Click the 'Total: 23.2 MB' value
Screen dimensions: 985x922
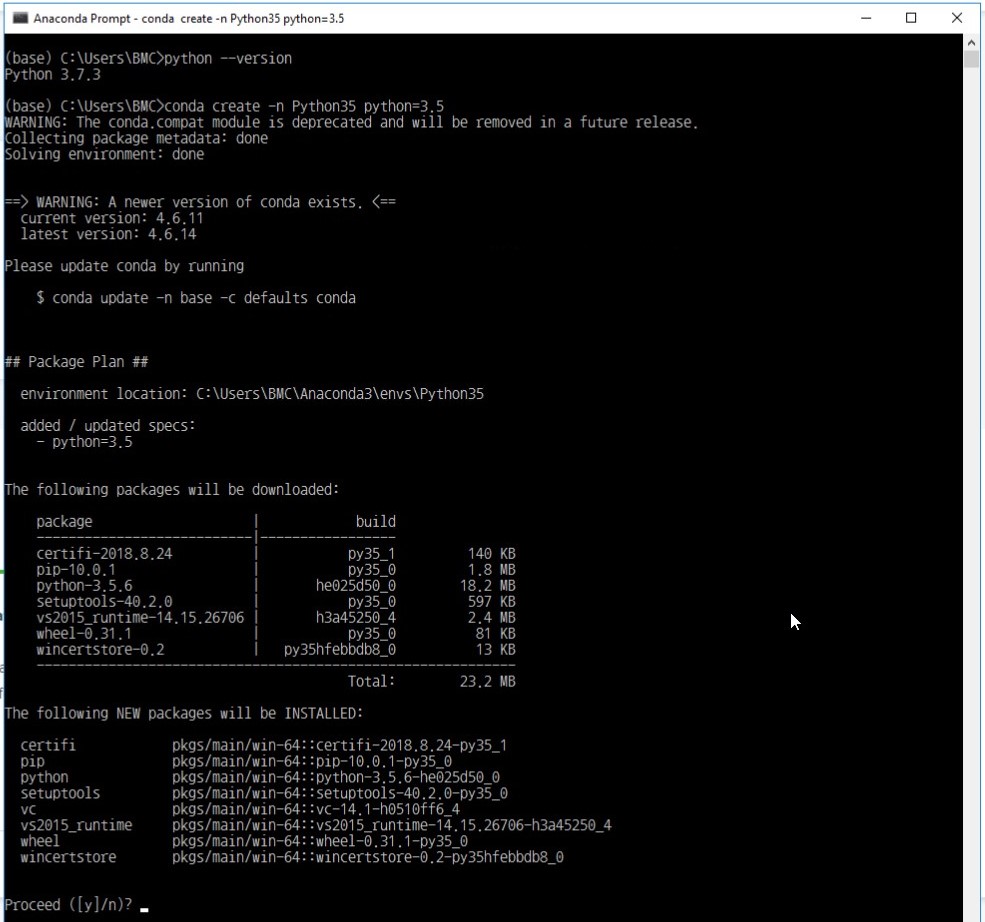[432, 681]
